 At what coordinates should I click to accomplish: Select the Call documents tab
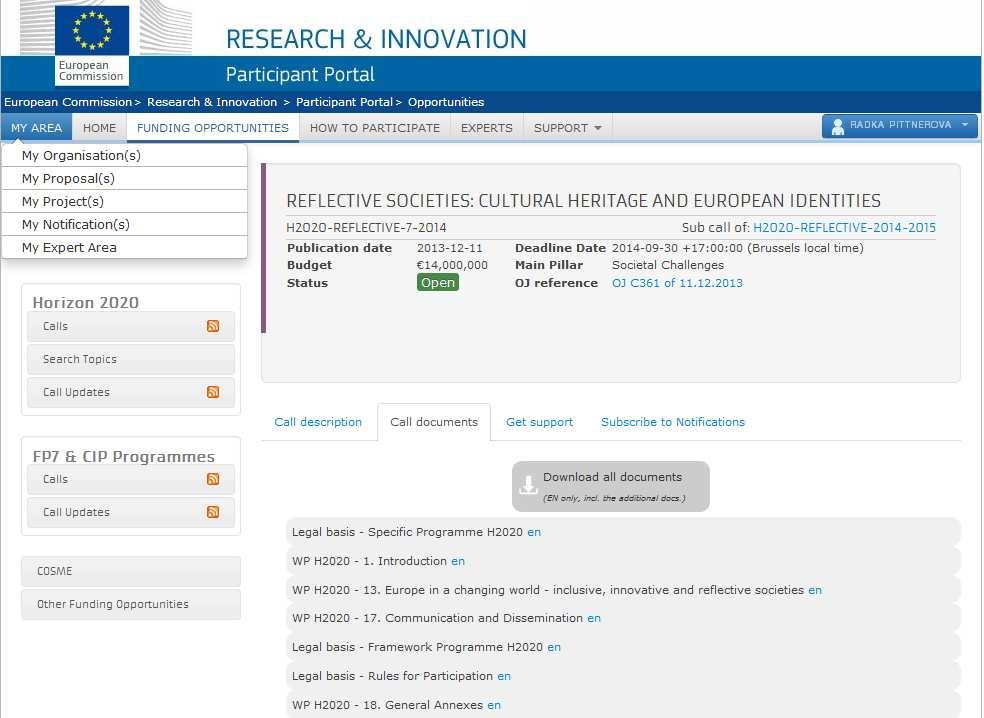click(434, 422)
